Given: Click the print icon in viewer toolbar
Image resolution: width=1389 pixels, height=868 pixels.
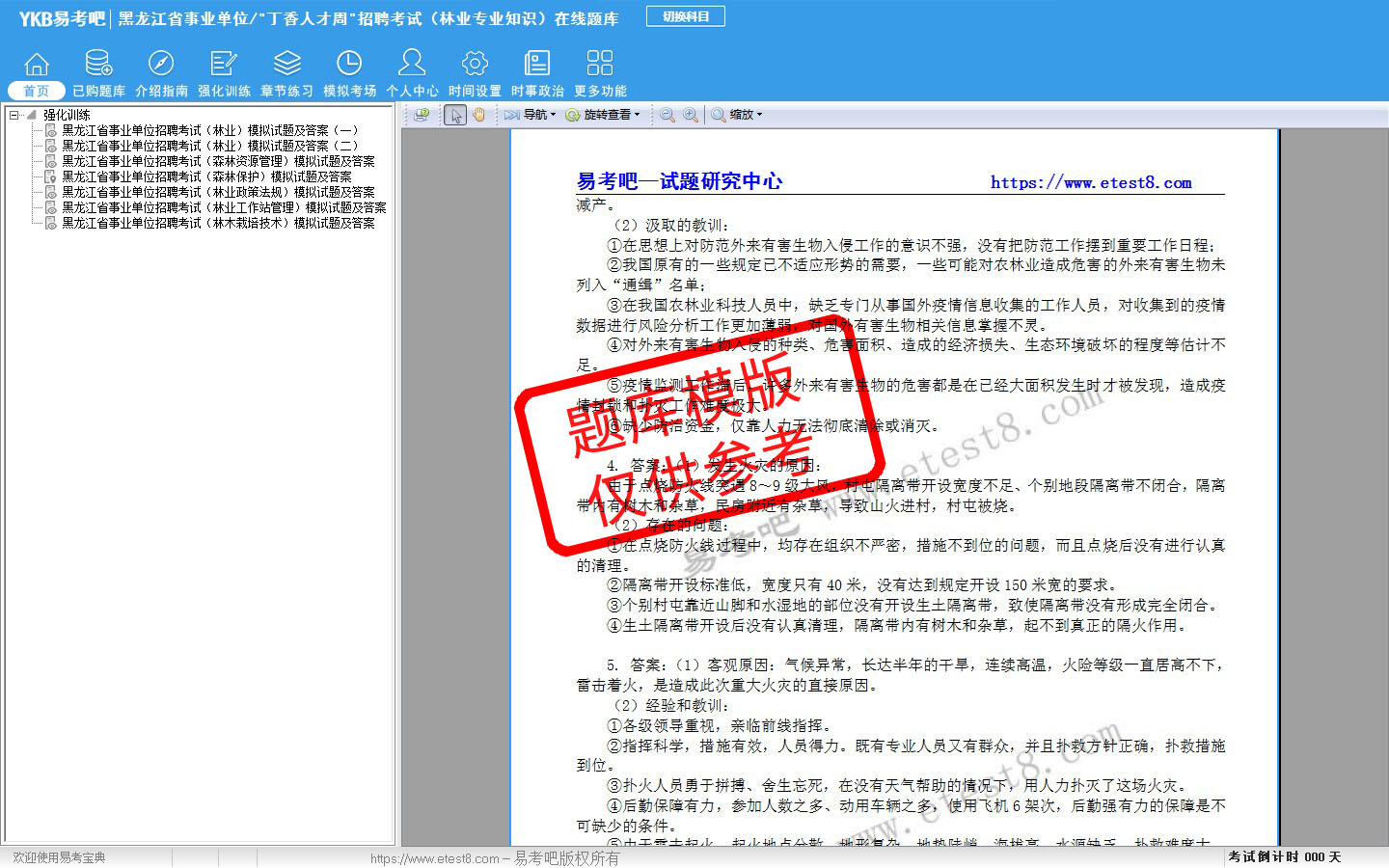Looking at the screenshot, I should point(422,115).
